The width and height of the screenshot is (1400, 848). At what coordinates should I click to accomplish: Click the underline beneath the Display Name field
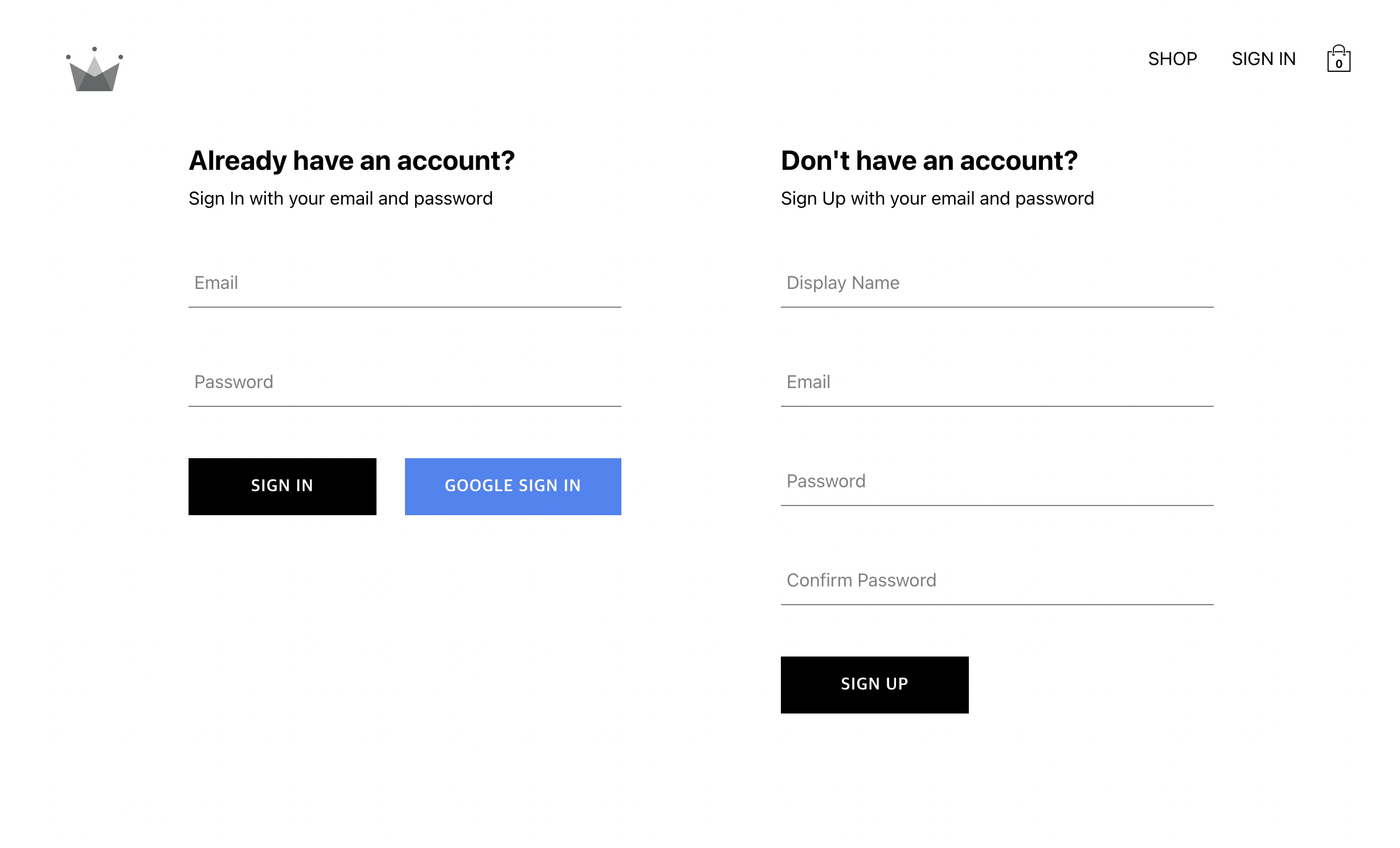coord(997,307)
